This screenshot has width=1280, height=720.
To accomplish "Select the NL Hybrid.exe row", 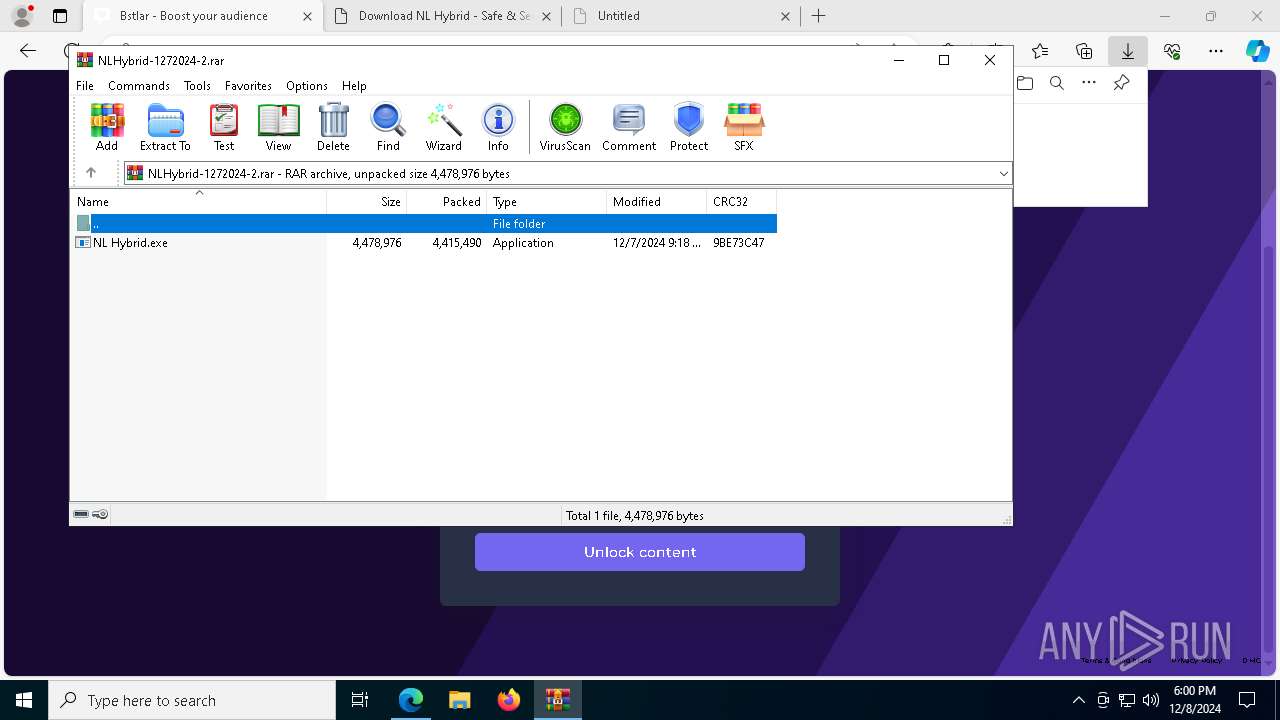I will coord(424,243).
